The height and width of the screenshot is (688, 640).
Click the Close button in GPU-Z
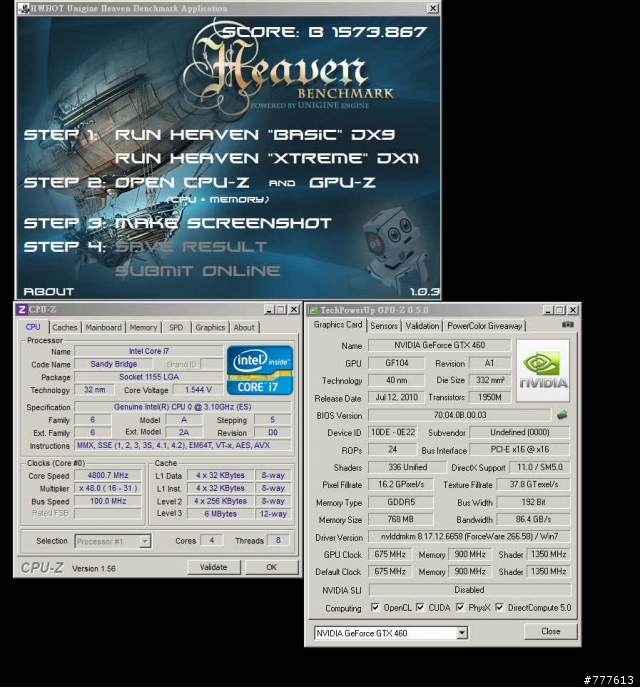tap(551, 631)
